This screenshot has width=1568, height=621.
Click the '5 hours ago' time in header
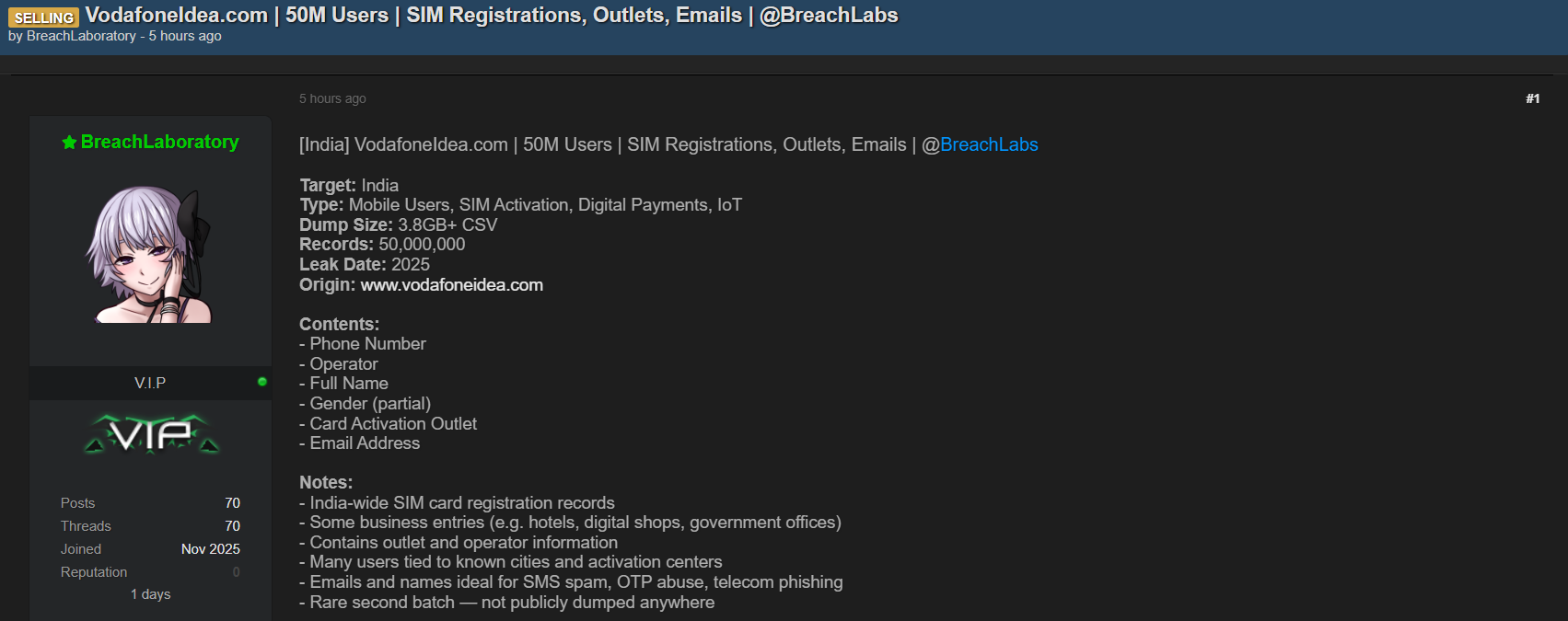(185, 36)
